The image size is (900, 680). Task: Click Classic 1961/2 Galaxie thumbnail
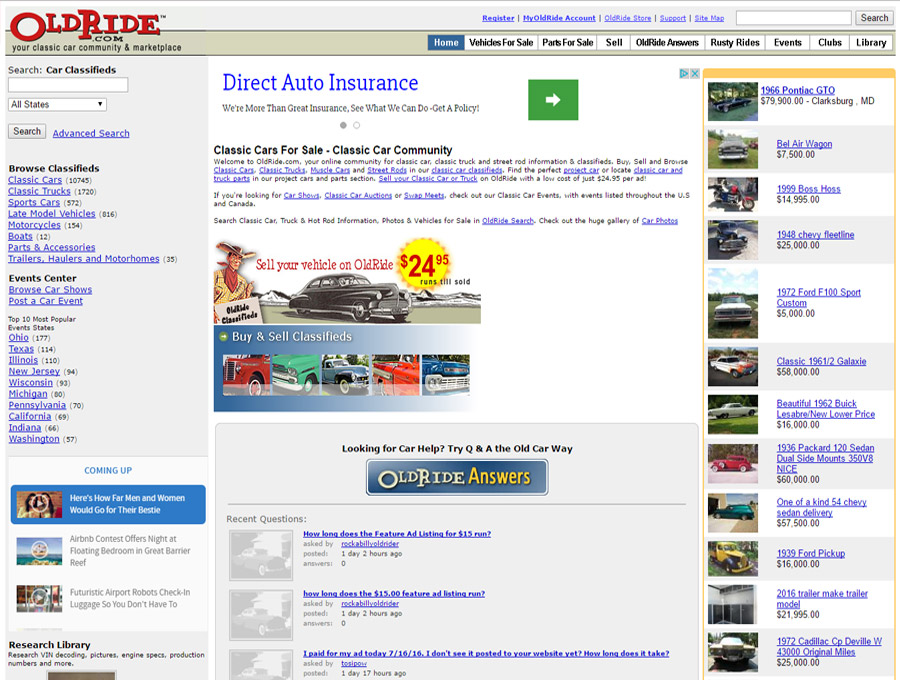click(x=732, y=366)
